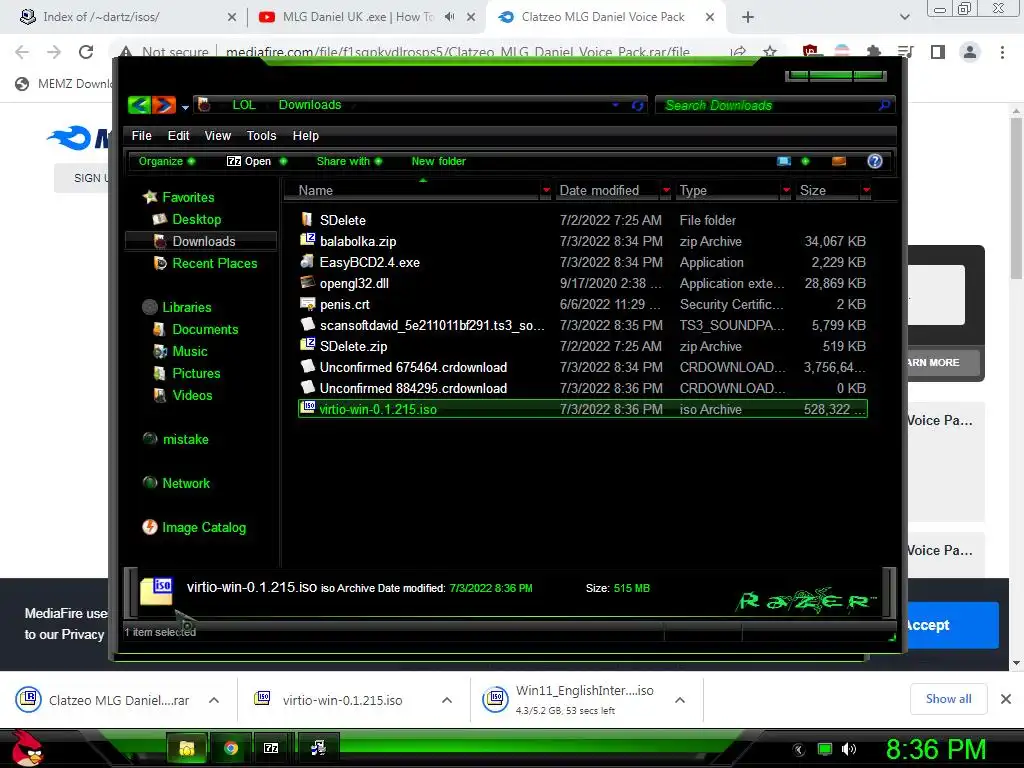Open the File menu
Image resolution: width=1024 pixels, height=768 pixels.
click(x=141, y=136)
